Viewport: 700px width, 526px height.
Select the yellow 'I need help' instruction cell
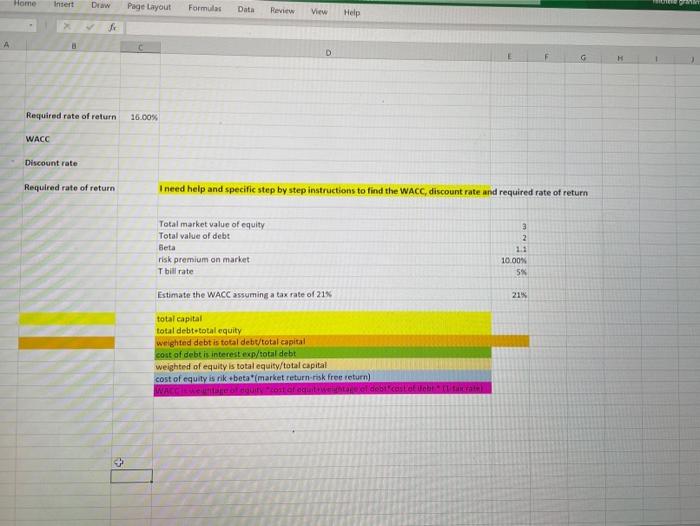pyautogui.click(x=324, y=190)
